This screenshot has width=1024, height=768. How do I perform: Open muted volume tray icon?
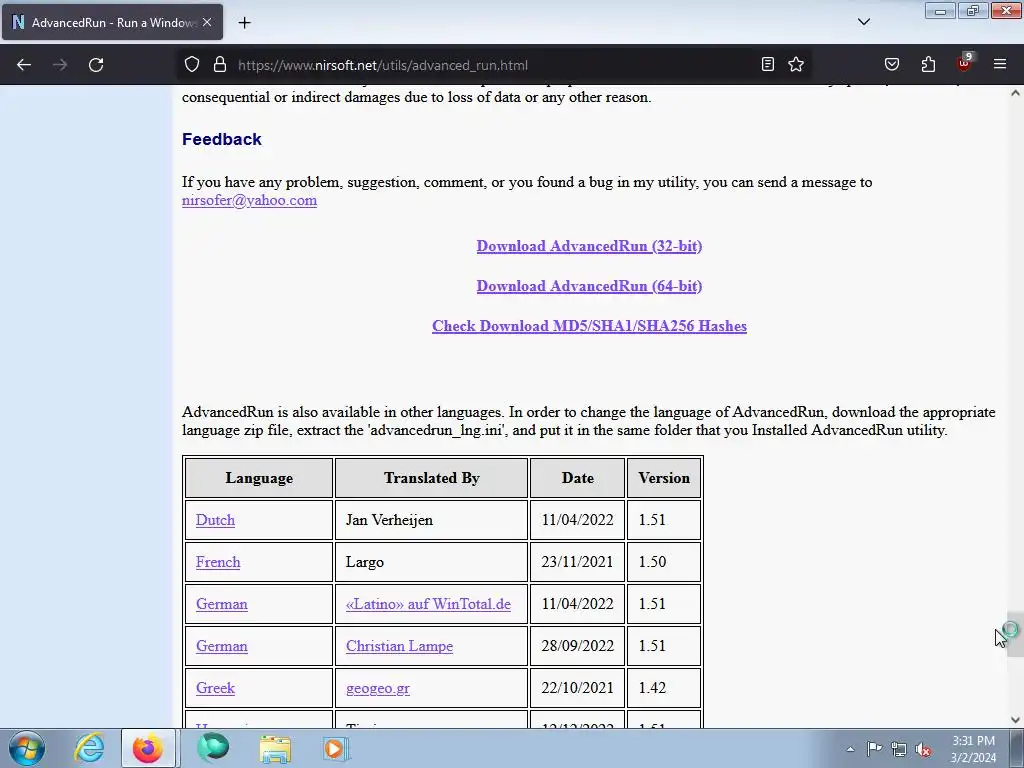[923, 749]
